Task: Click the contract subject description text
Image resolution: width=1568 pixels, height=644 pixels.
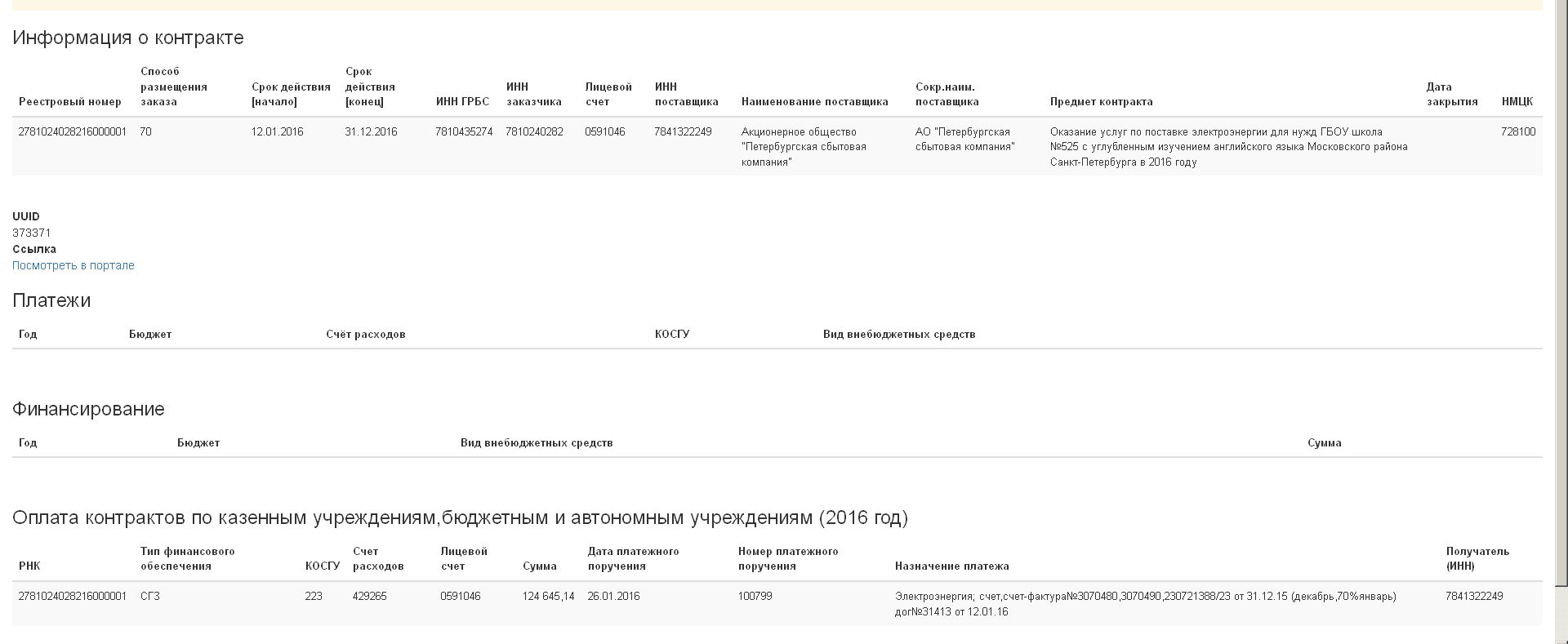Action: coord(1228,147)
